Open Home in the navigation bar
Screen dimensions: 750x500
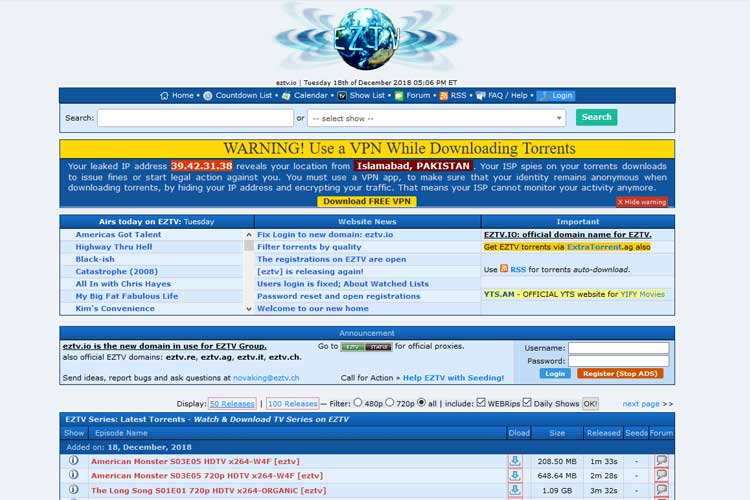tap(183, 96)
